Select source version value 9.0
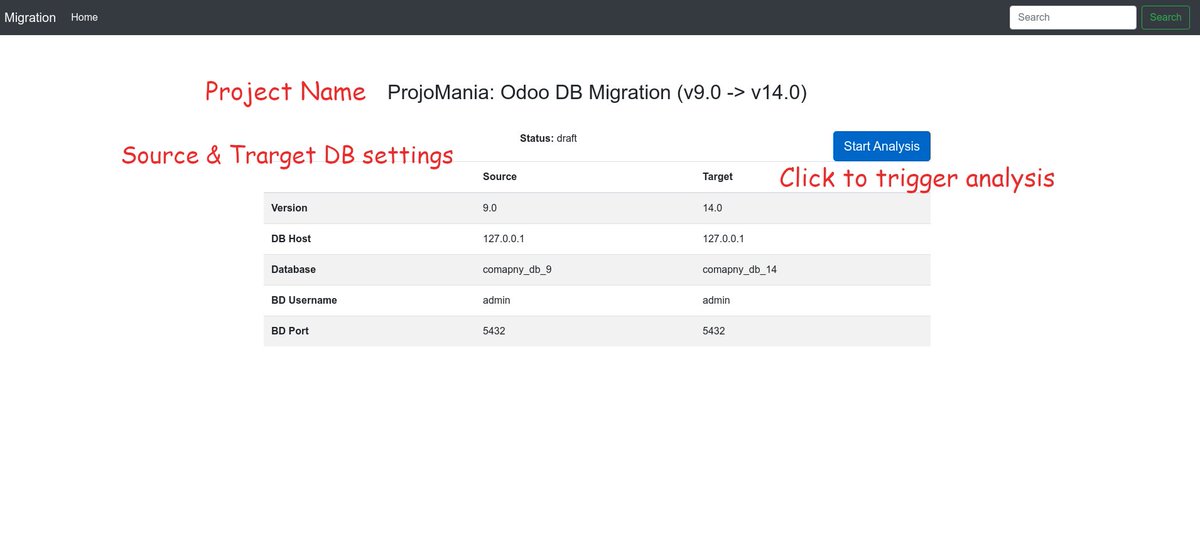This screenshot has width=1200, height=539. pos(490,208)
